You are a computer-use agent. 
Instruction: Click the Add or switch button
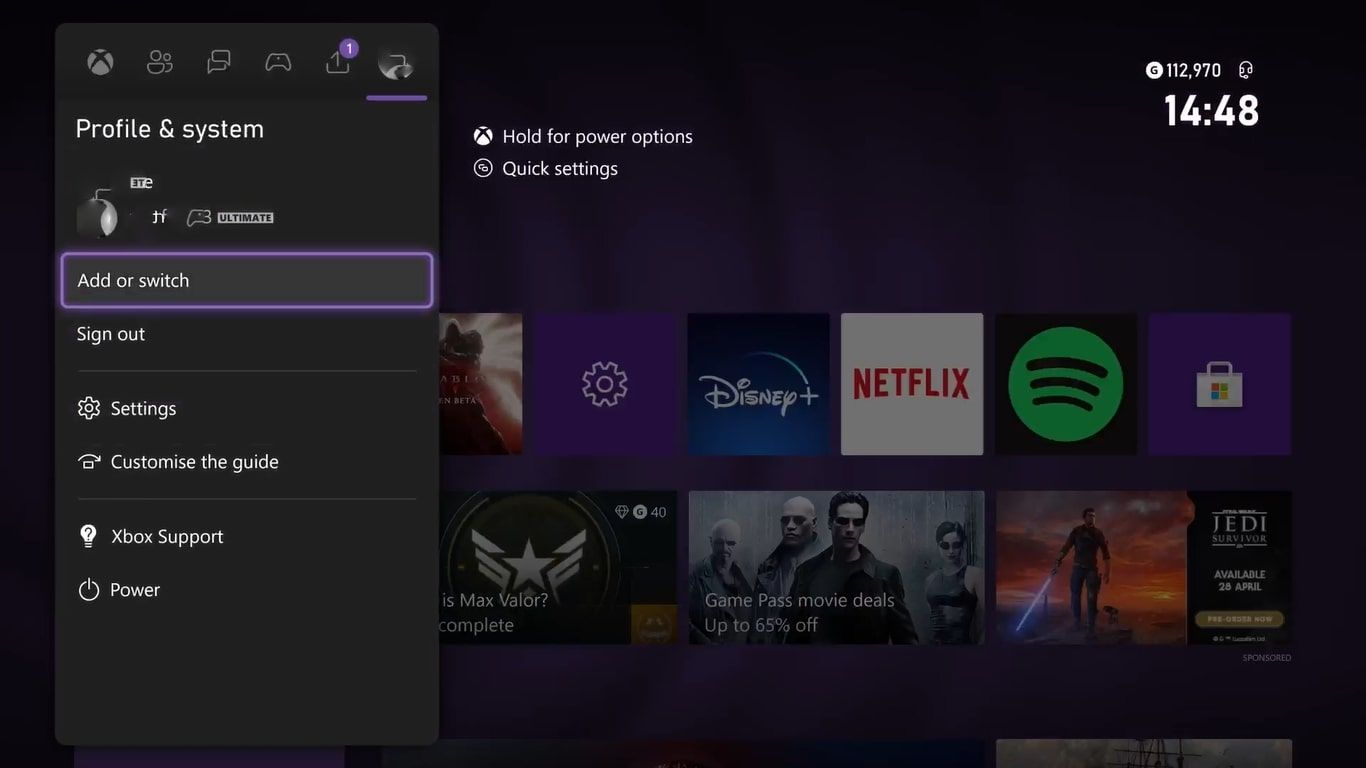tap(246, 280)
